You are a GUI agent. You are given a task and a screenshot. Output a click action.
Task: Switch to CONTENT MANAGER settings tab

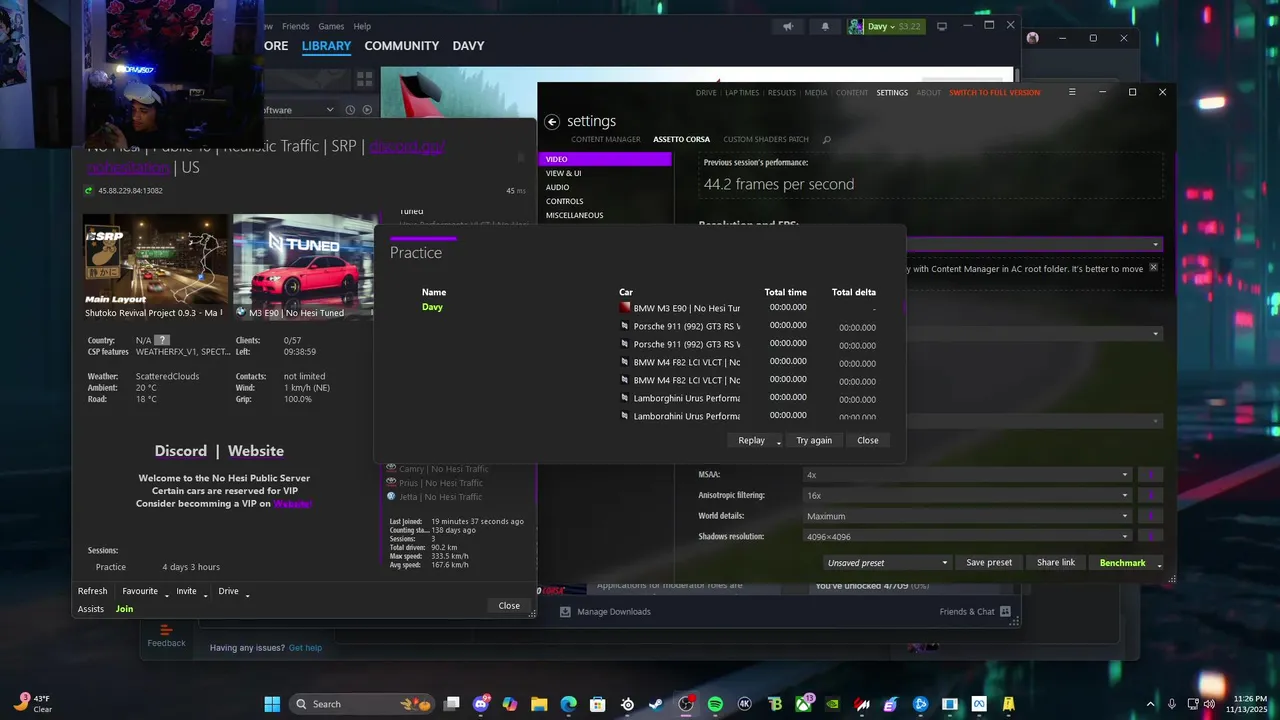coord(605,140)
